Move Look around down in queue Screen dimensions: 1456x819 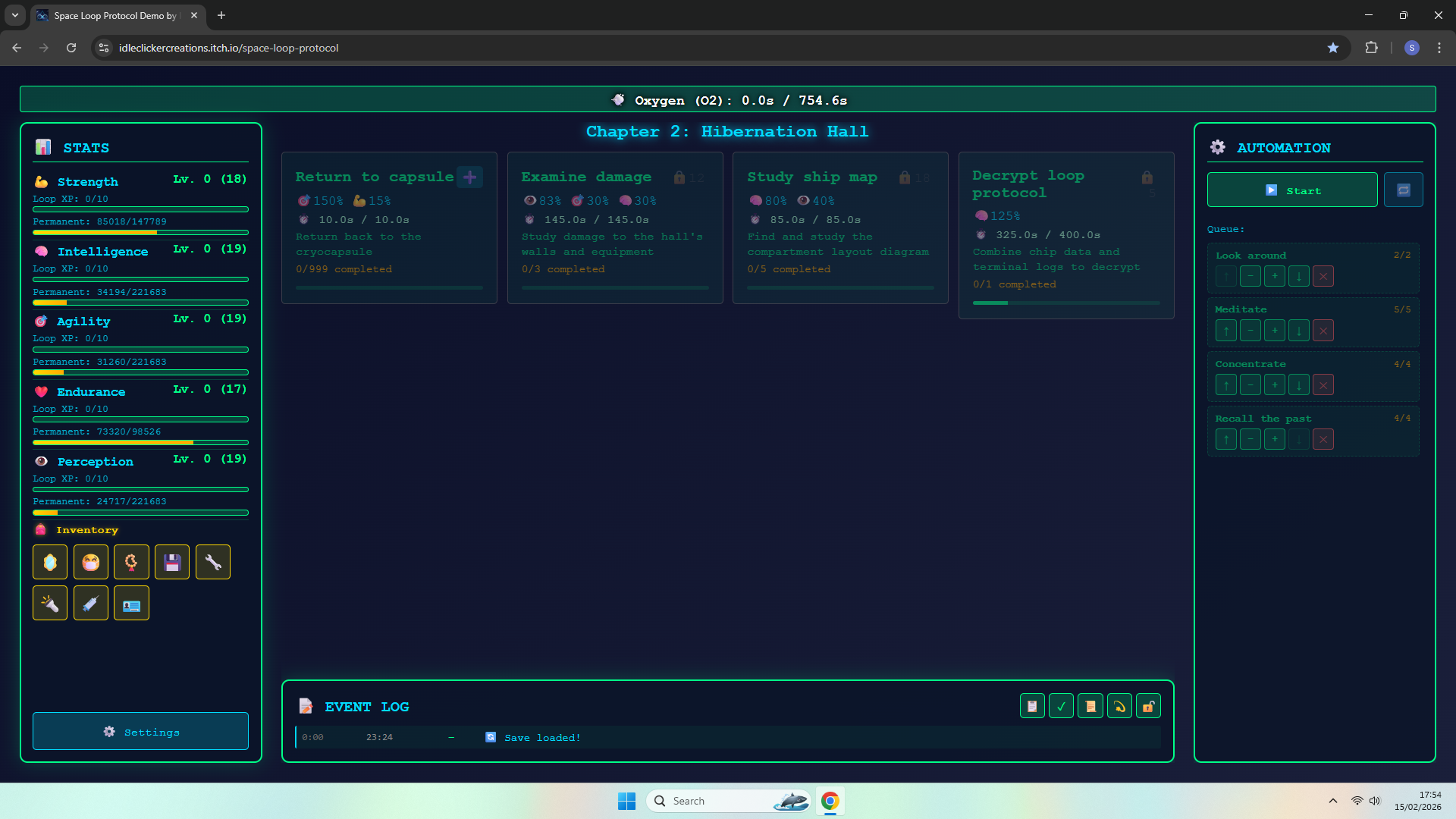point(1299,277)
